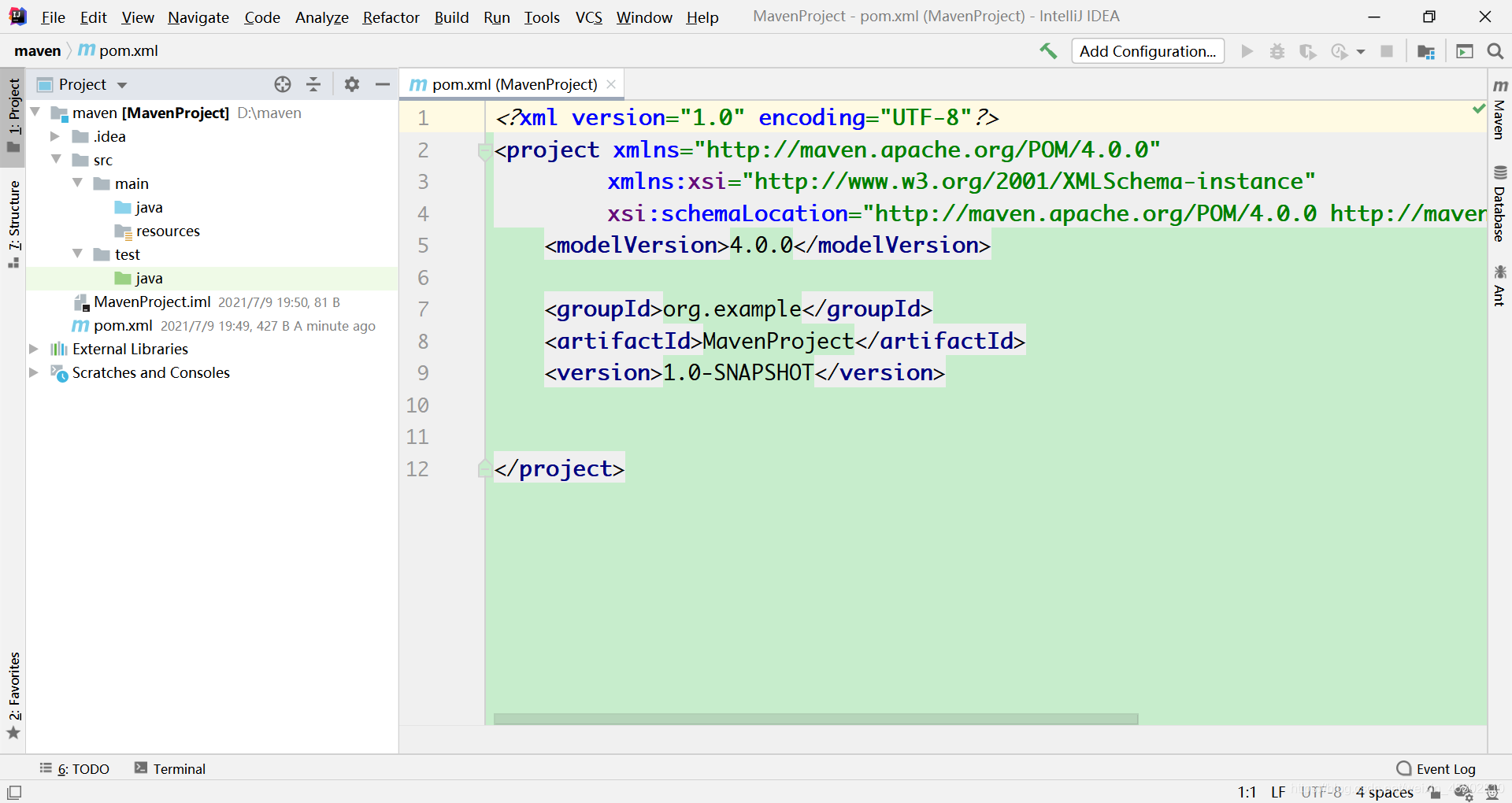Click the green inspection checkmark icon
This screenshot has width=1512, height=803.
tap(1479, 109)
